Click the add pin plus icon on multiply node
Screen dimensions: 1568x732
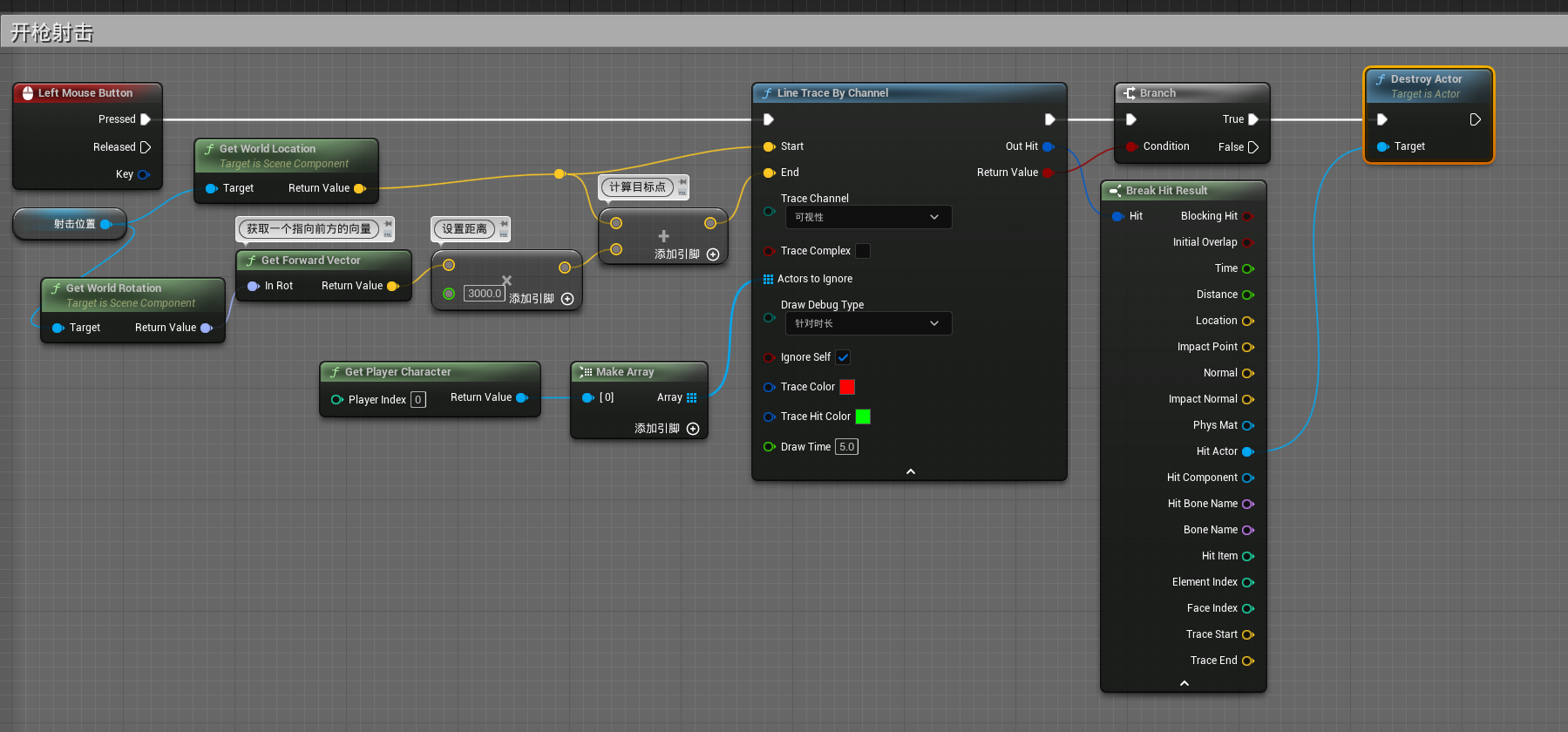pyautogui.click(x=567, y=299)
